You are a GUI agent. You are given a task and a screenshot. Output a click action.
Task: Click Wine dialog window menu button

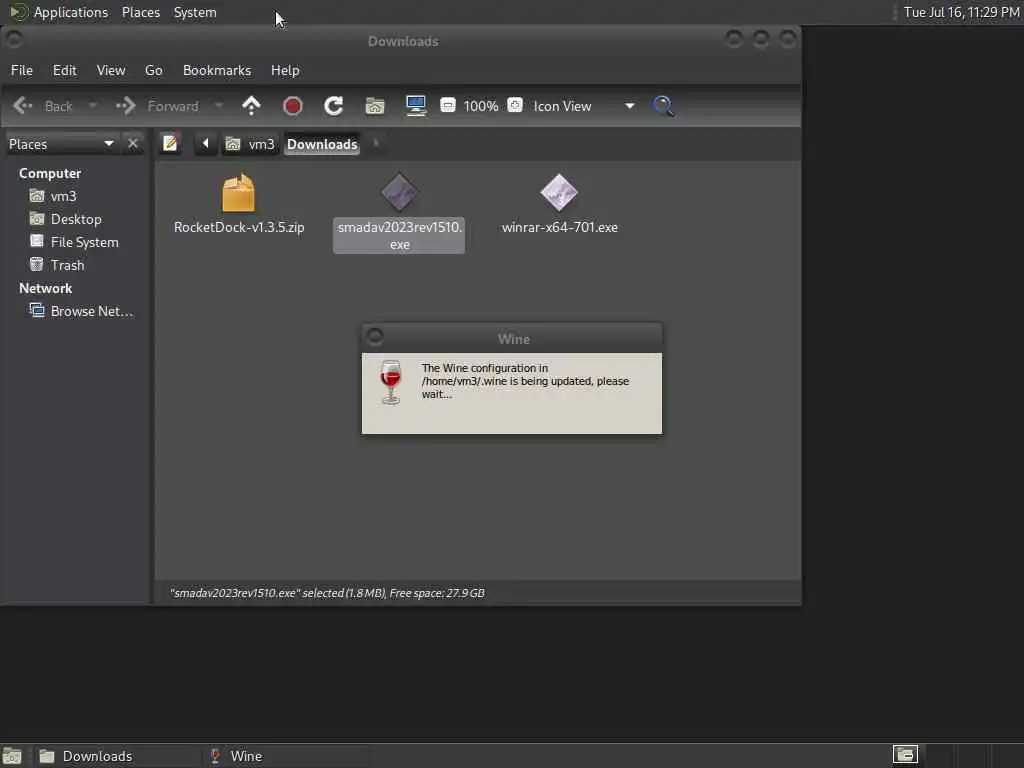pos(375,337)
